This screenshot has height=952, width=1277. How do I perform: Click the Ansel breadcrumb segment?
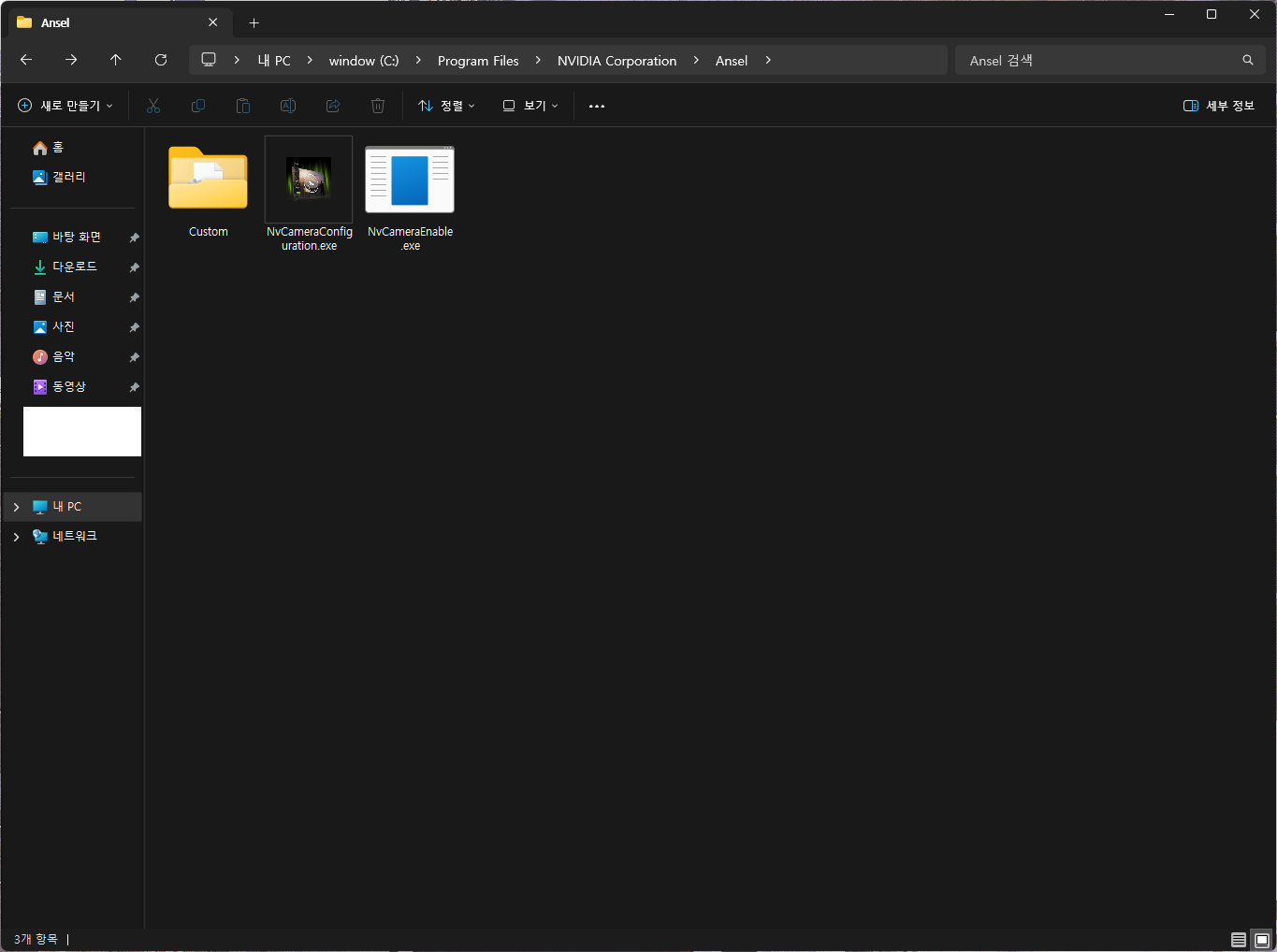(732, 61)
